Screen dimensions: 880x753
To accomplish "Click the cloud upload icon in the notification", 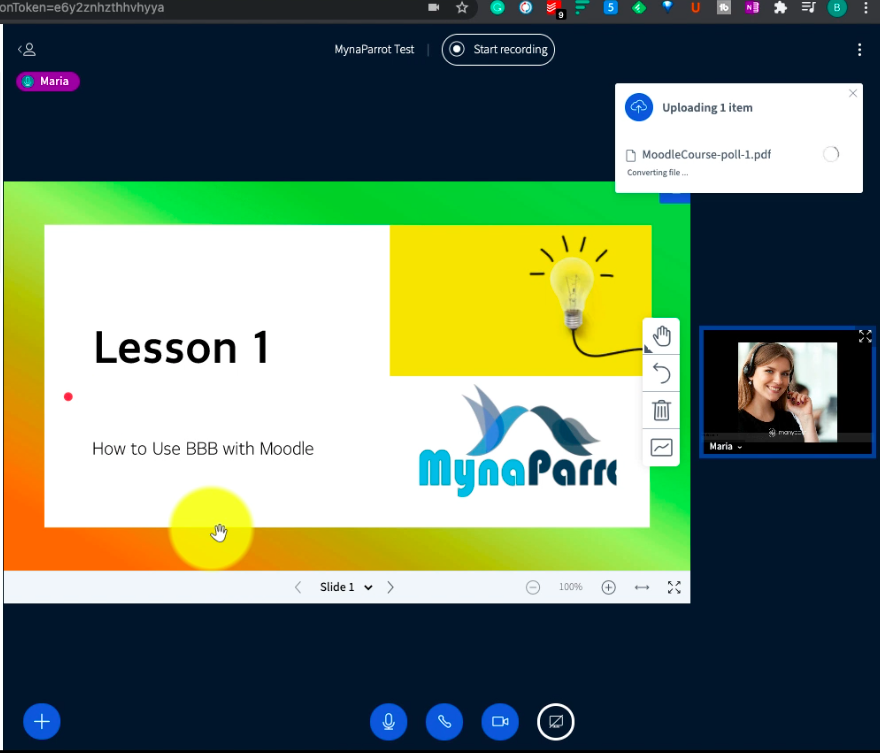I will coord(639,107).
